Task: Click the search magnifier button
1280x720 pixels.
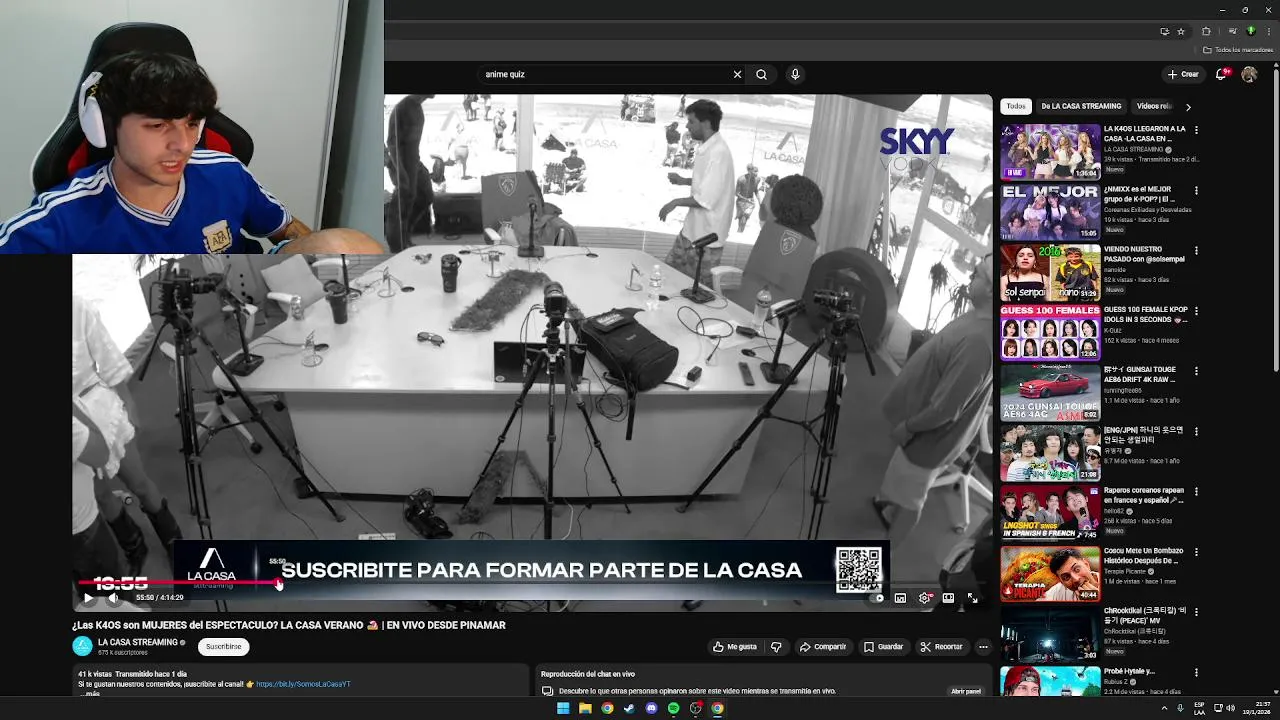Action: tap(761, 74)
